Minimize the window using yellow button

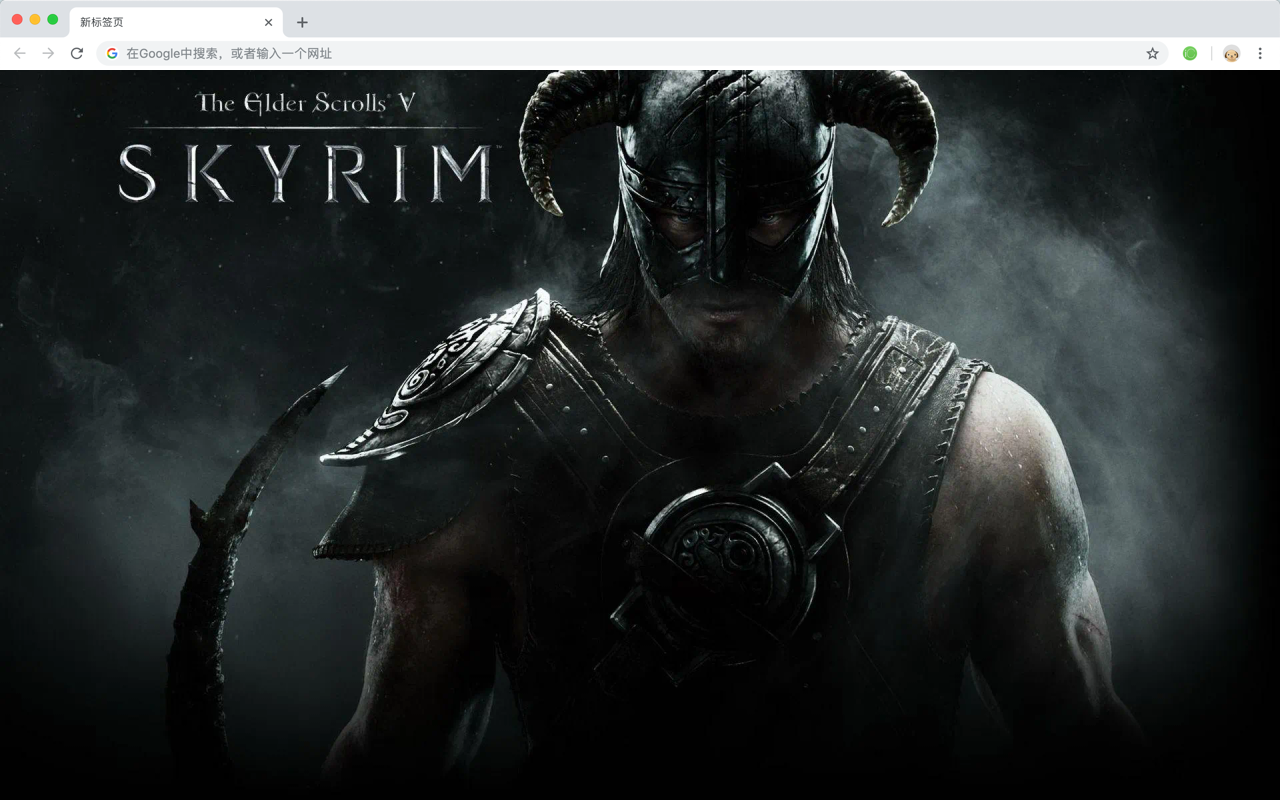[35, 19]
